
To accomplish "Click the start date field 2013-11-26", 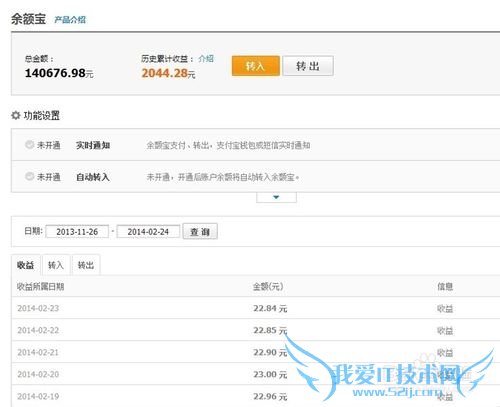I will [x=77, y=232].
